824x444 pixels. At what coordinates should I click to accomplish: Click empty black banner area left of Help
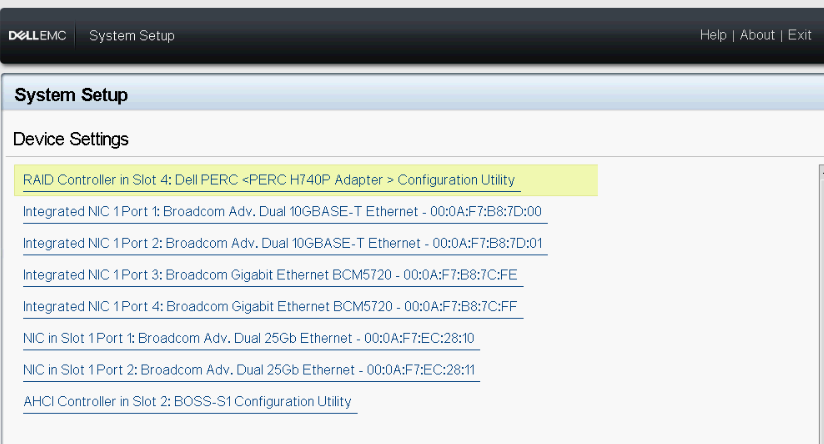tap(450, 35)
